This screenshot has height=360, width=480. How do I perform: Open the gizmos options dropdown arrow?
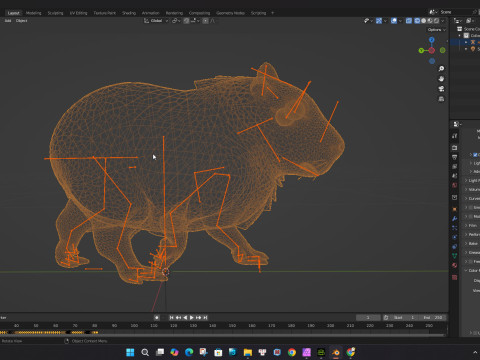(x=385, y=21)
